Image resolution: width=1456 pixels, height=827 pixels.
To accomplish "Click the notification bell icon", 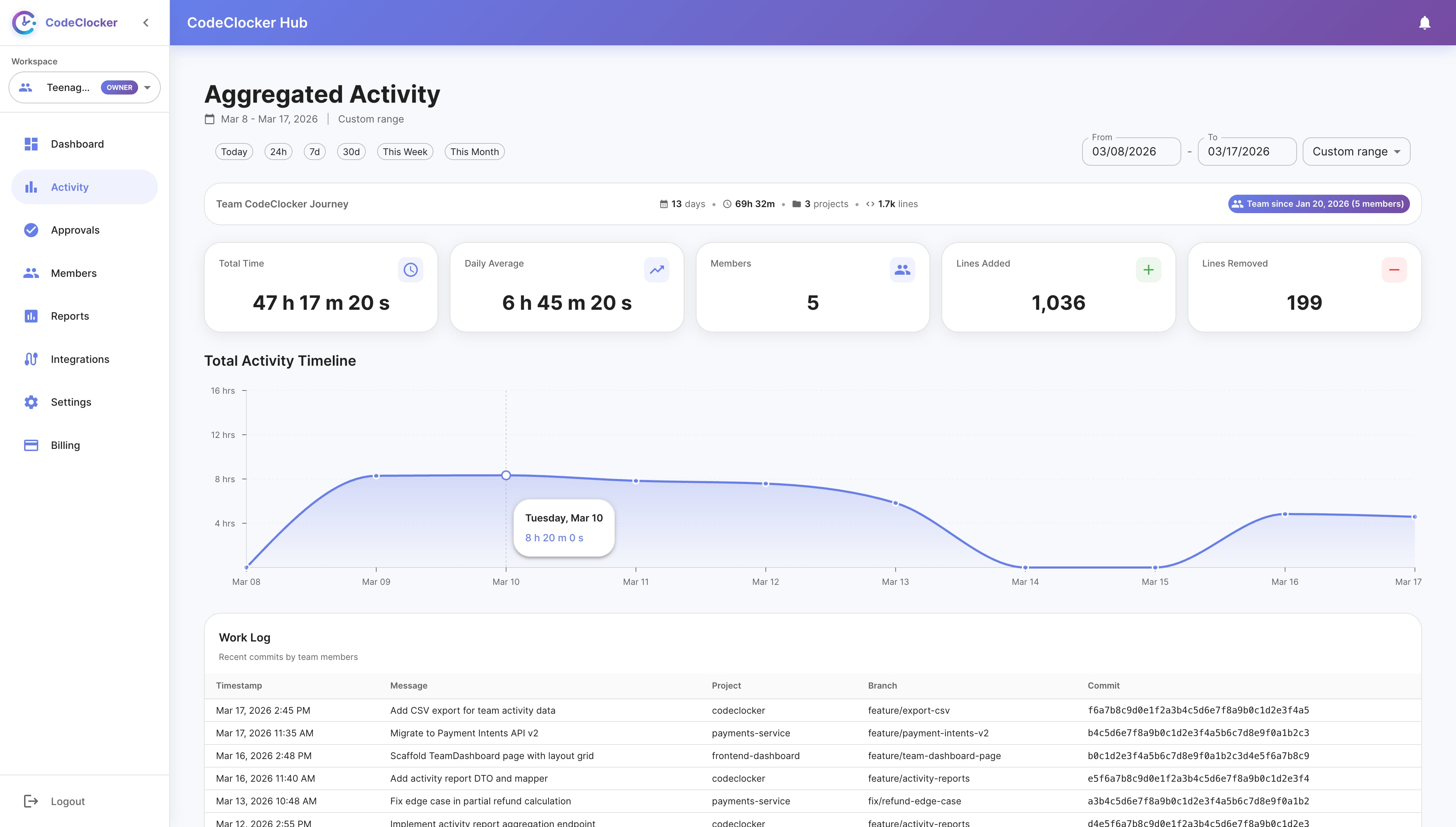I will 1425,23.
